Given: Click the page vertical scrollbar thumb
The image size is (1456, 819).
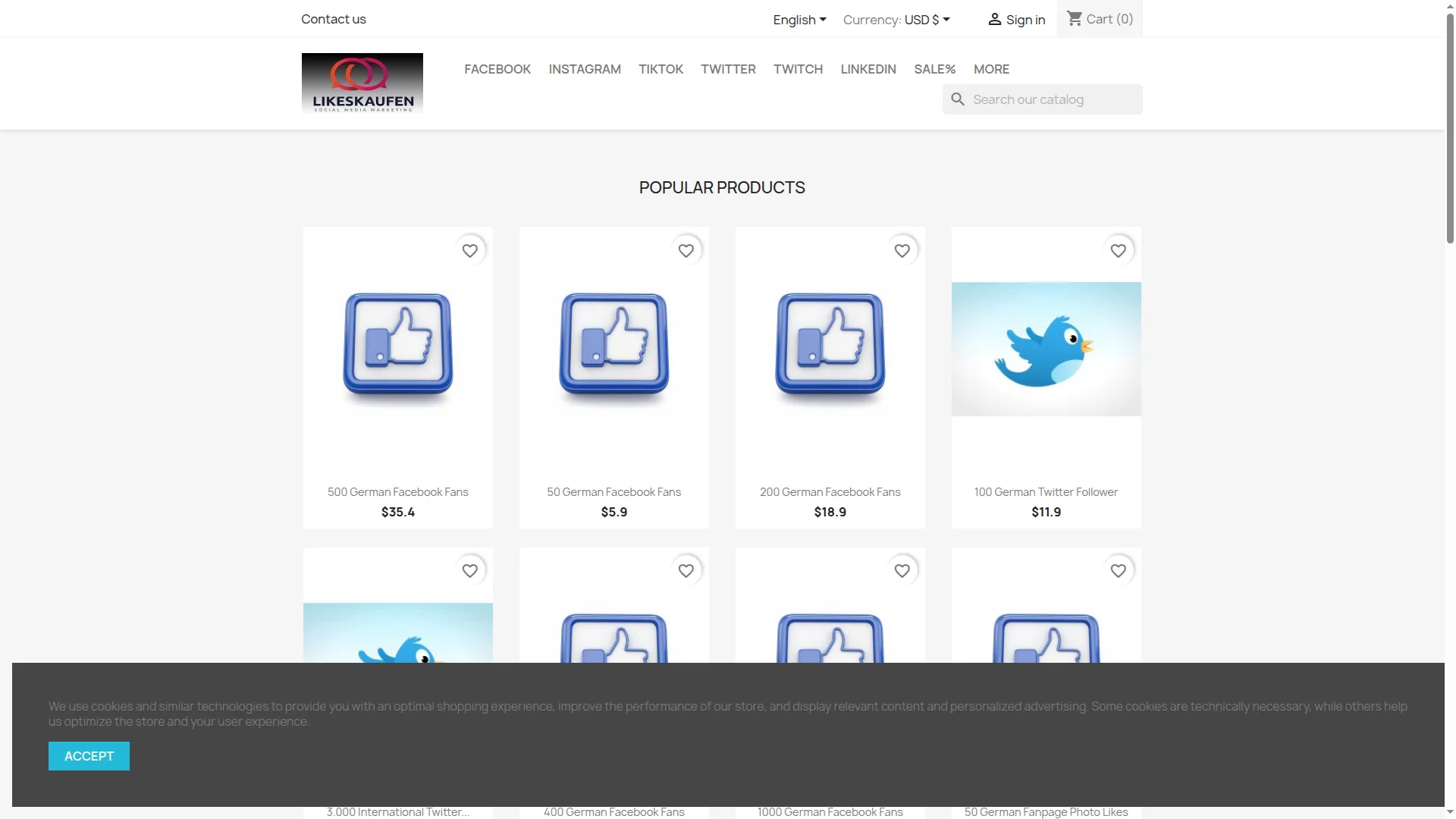Looking at the screenshot, I should click(x=1450, y=129).
